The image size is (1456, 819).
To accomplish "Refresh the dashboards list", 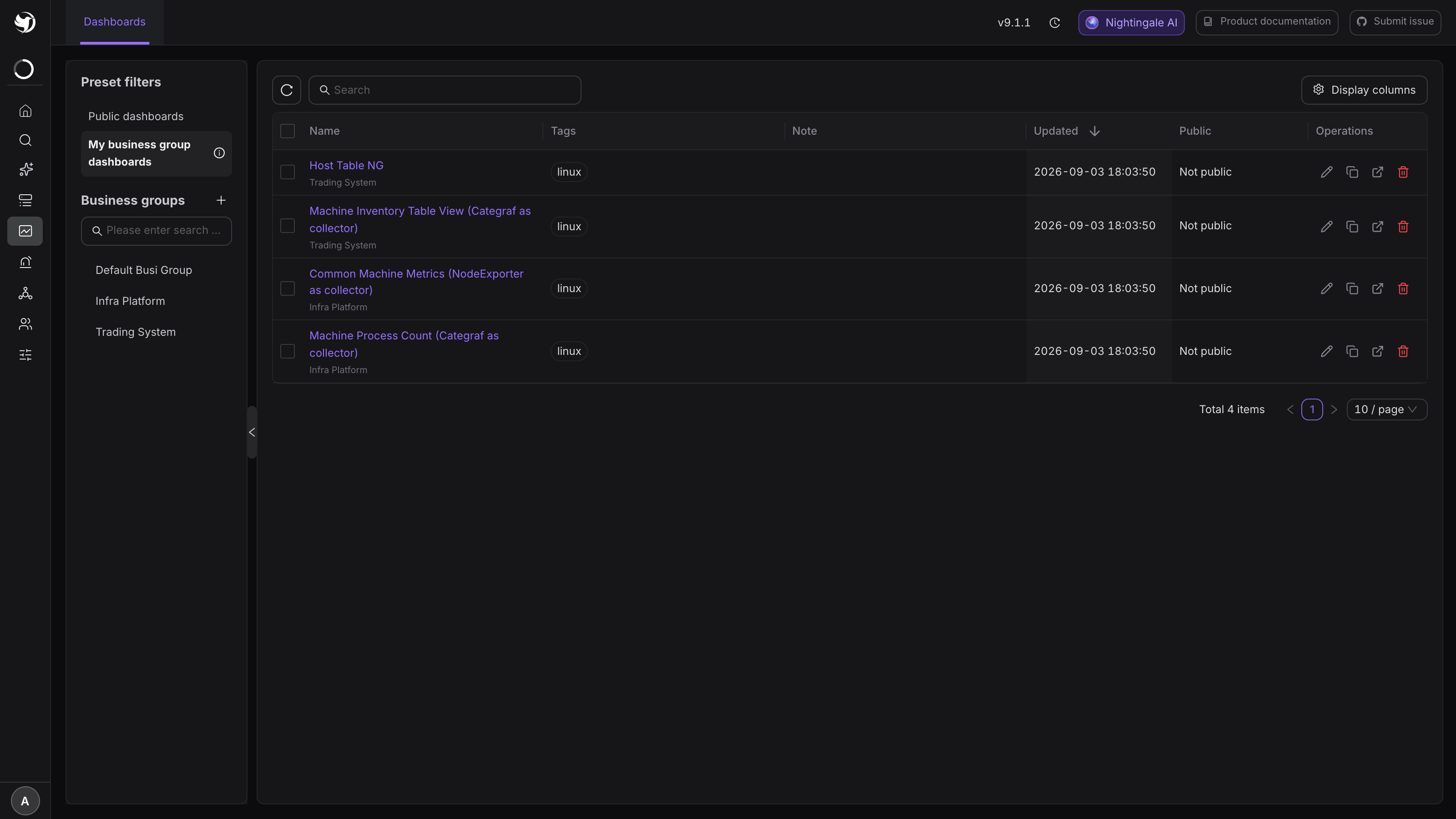I will coord(287,90).
